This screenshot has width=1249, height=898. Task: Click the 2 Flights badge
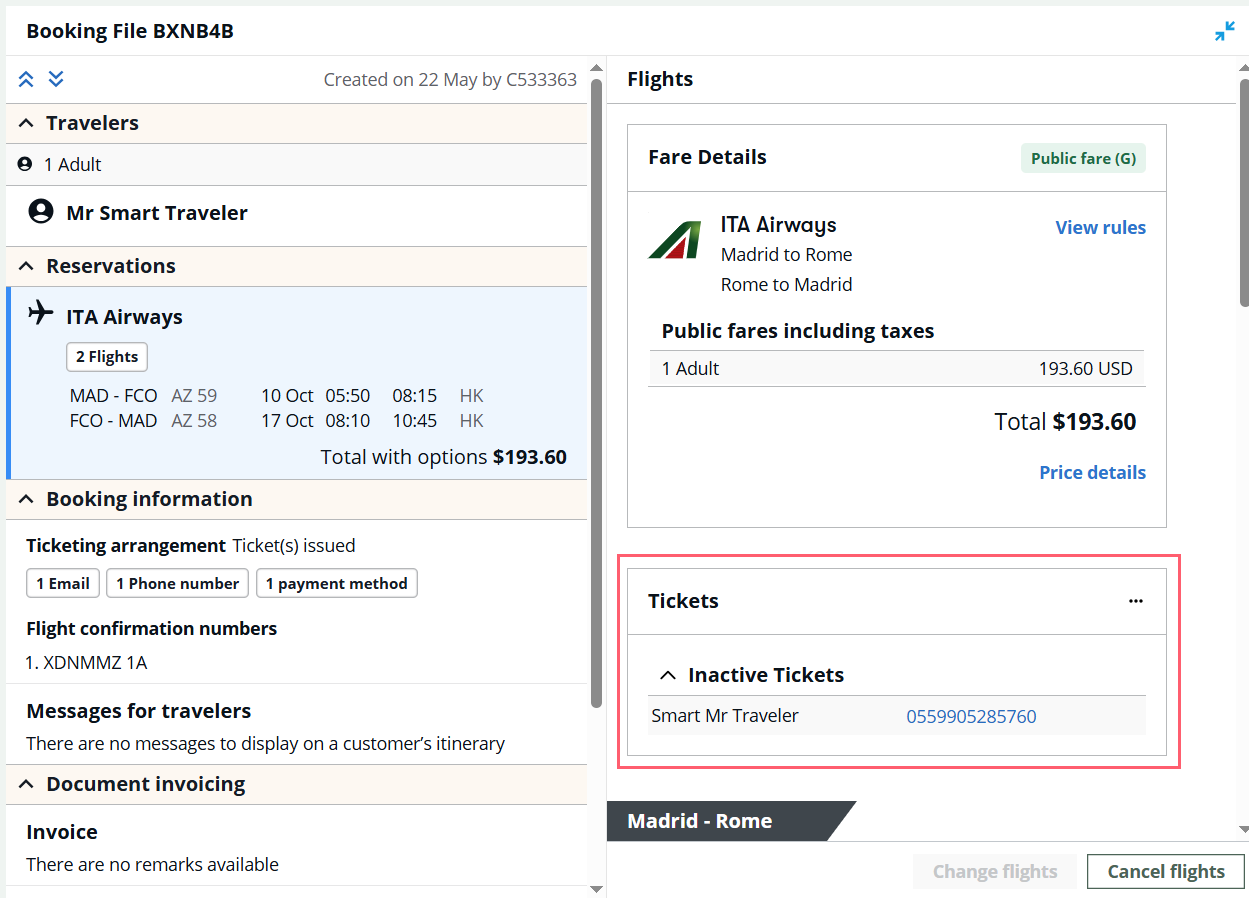107,357
